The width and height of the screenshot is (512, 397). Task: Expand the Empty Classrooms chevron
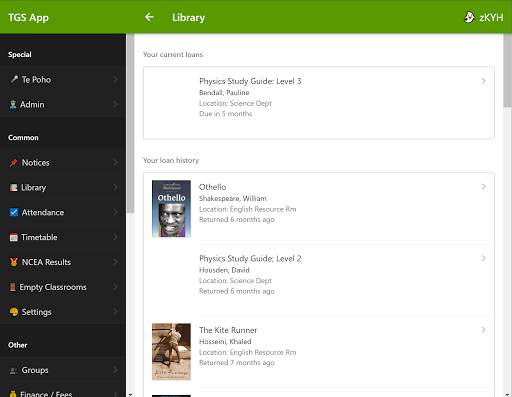116,287
